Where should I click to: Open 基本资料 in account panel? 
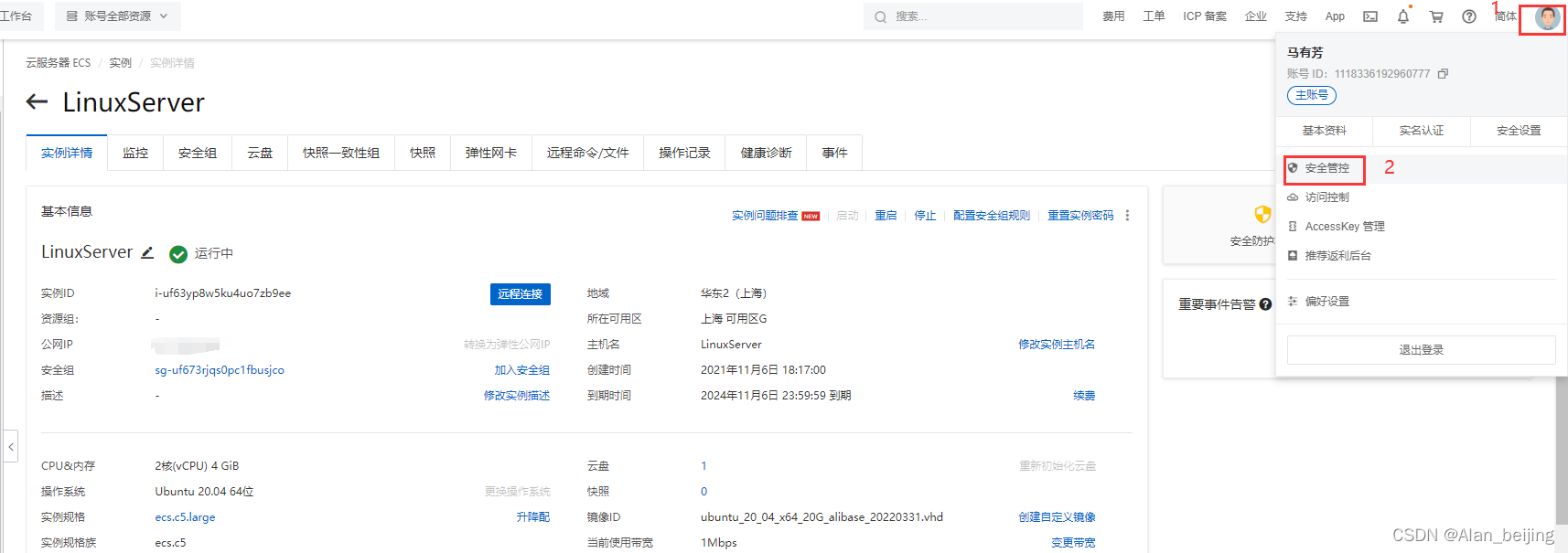coord(1325,131)
